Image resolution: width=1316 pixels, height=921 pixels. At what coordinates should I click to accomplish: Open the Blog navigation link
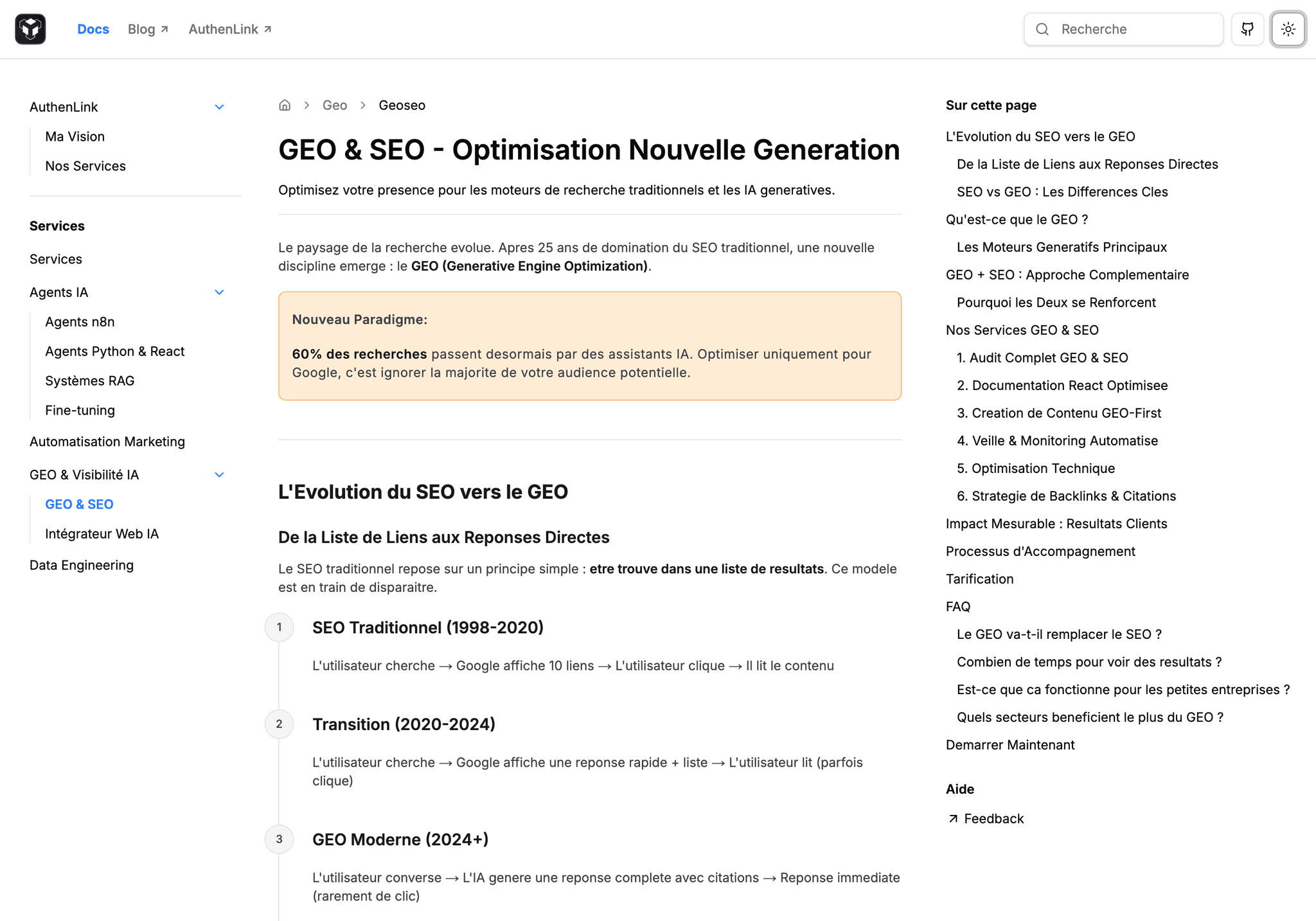[148, 29]
